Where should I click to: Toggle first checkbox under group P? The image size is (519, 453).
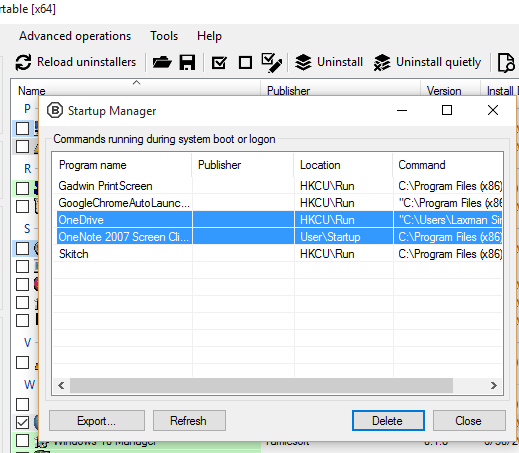point(23,128)
